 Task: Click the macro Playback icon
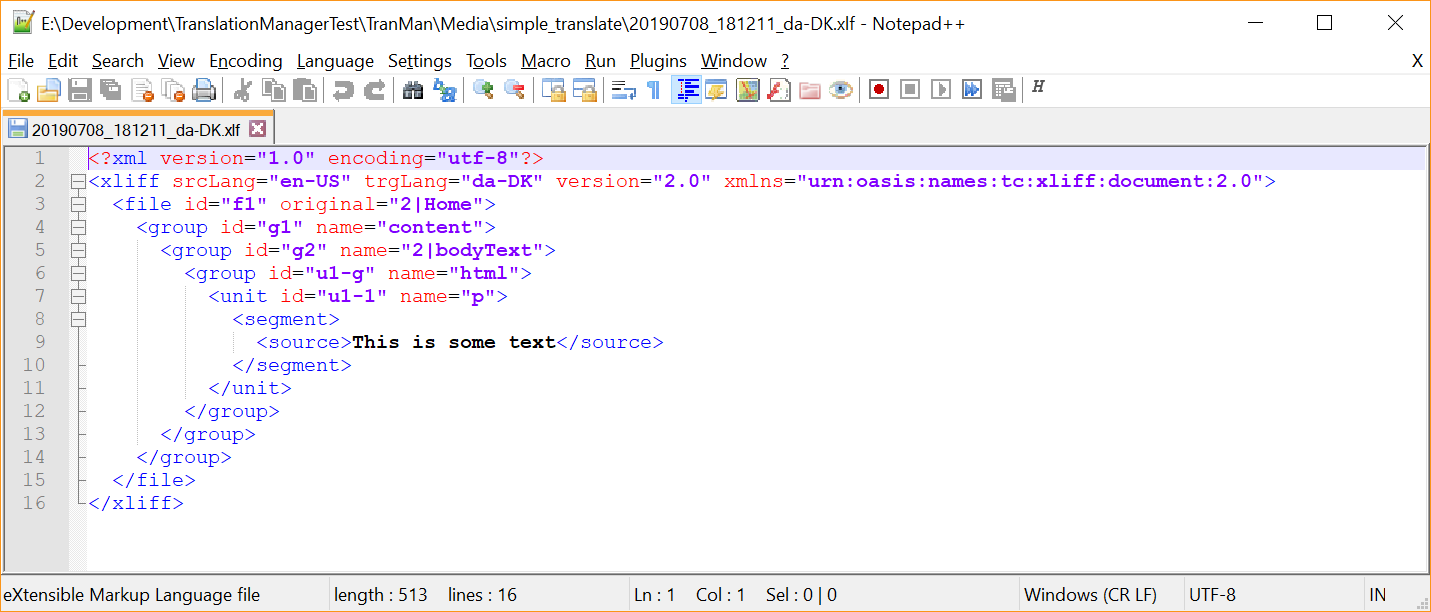[x=941, y=90]
